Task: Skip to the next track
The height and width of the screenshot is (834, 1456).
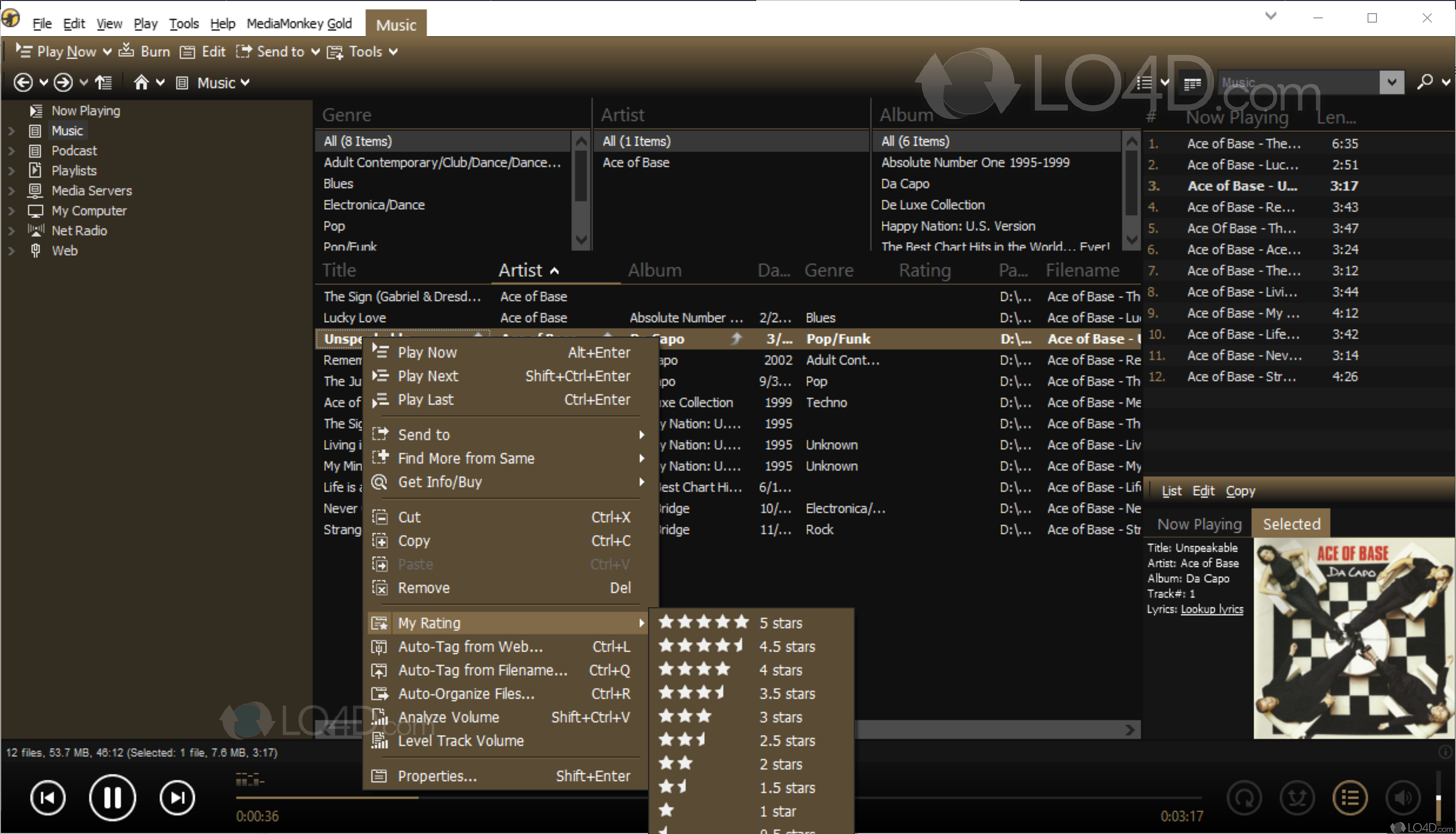Action: (x=177, y=797)
